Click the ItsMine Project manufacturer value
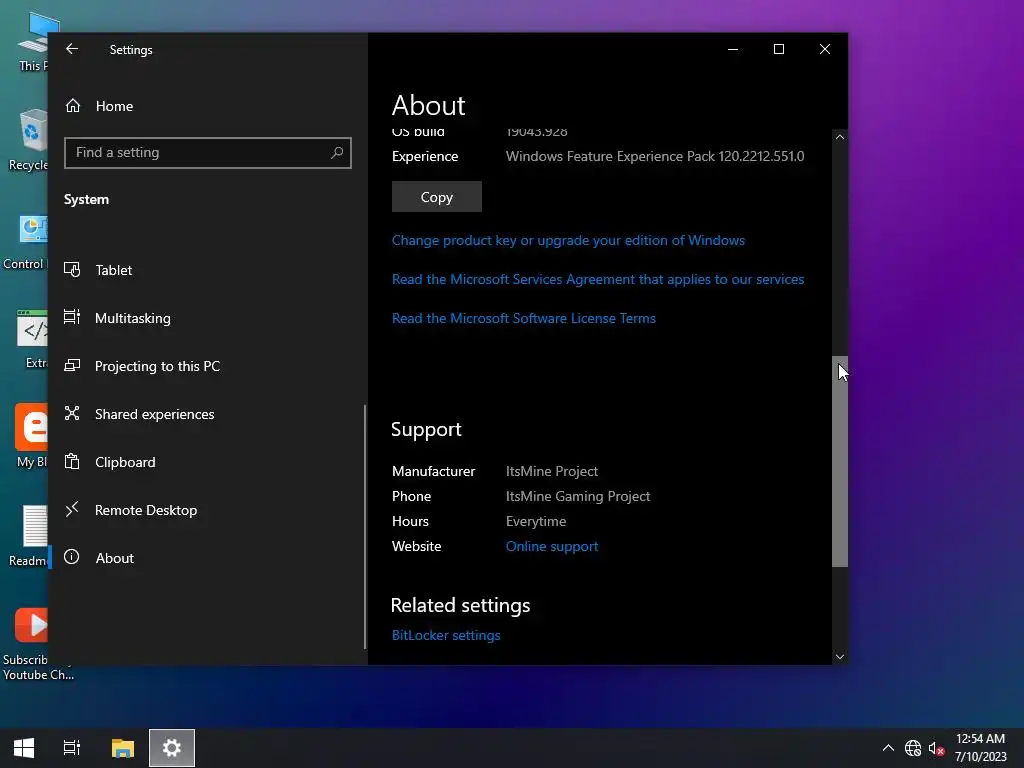The width and height of the screenshot is (1024, 768). click(552, 471)
